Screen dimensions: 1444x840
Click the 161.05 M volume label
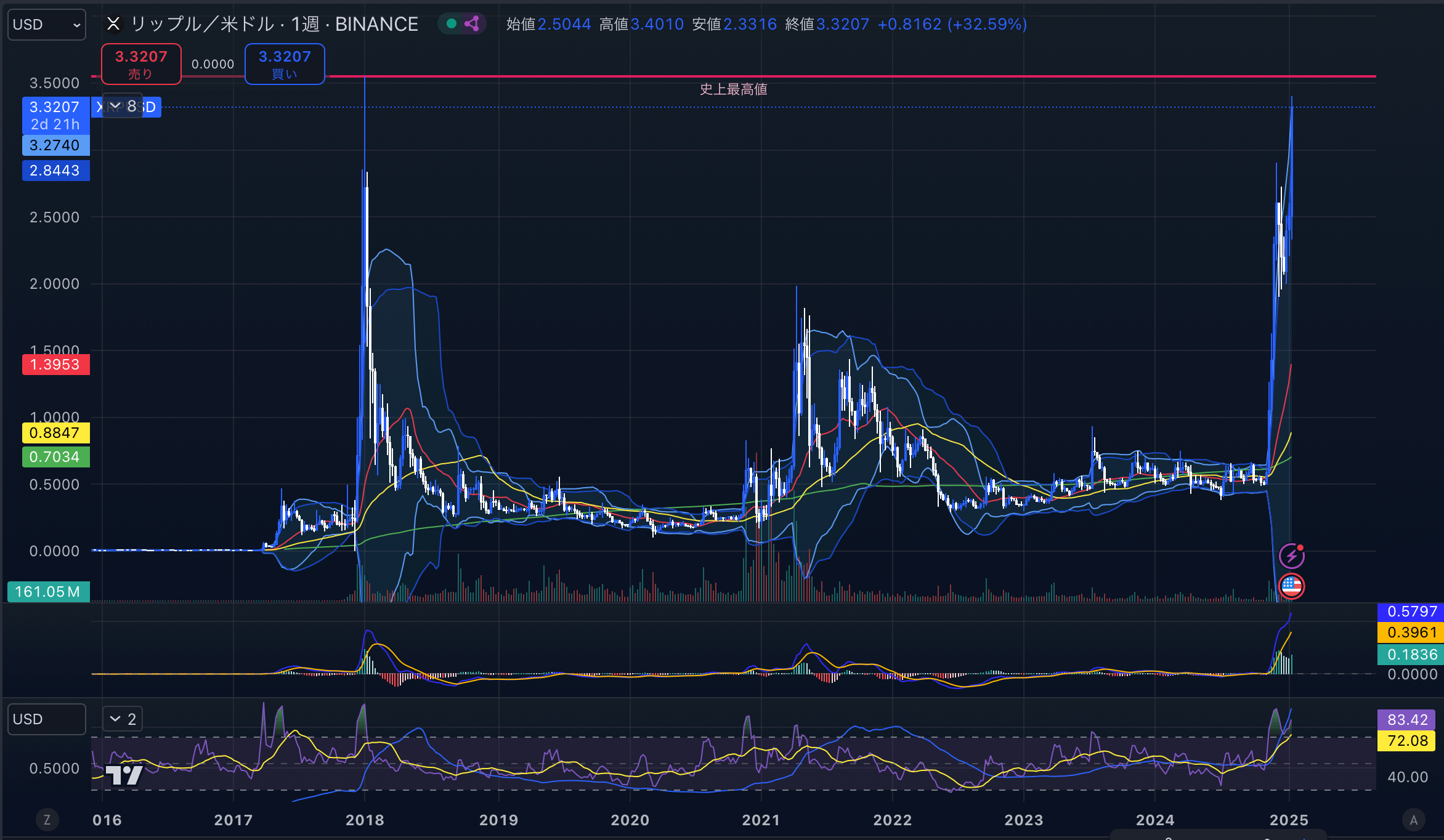coord(48,592)
